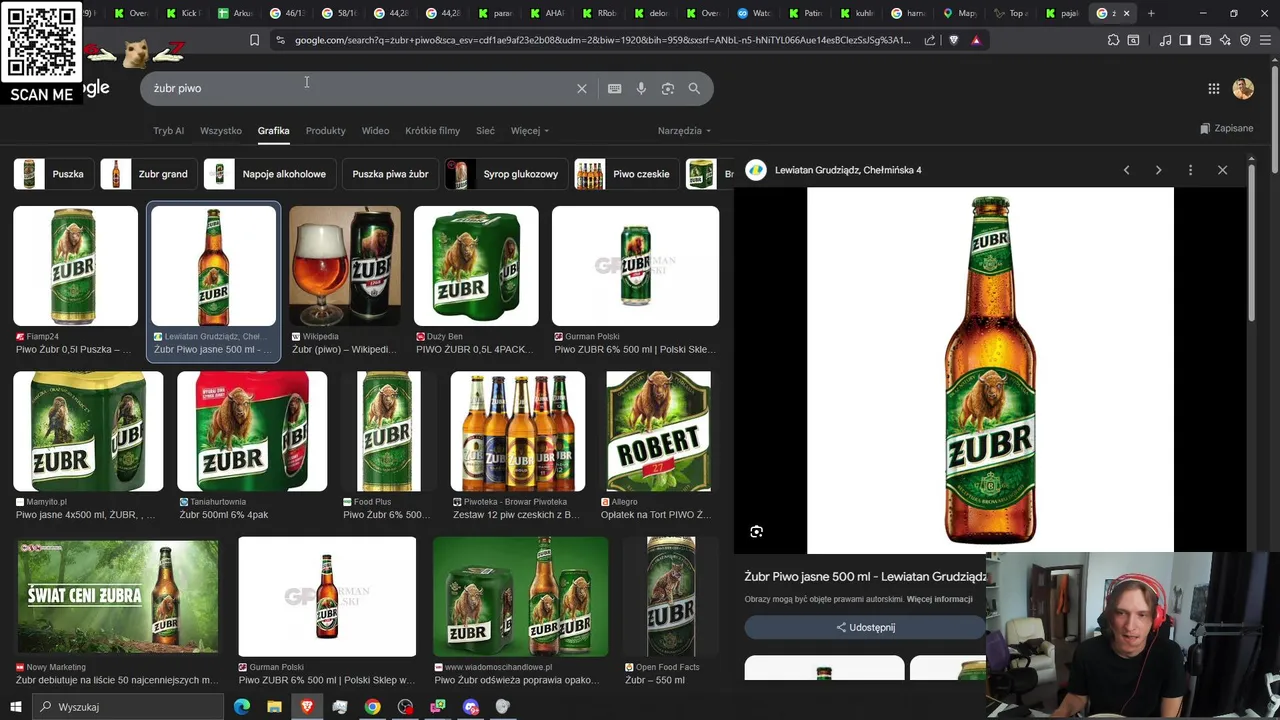Open Brave Rewards triangle icon
The width and height of the screenshot is (1280, 720).
pos(976,40)
